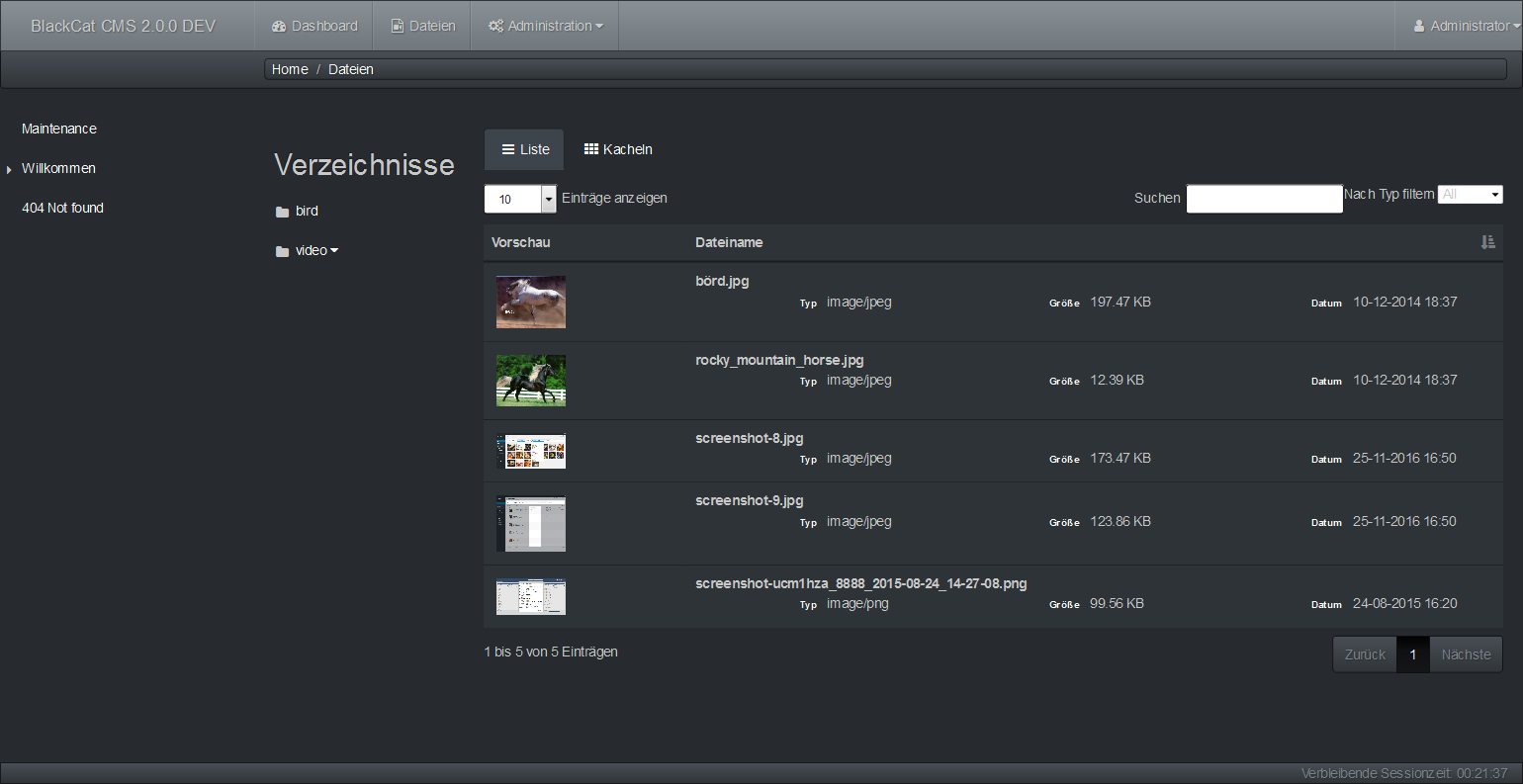
Task: Click the Administrator user icon
Action: [1419, 27]
